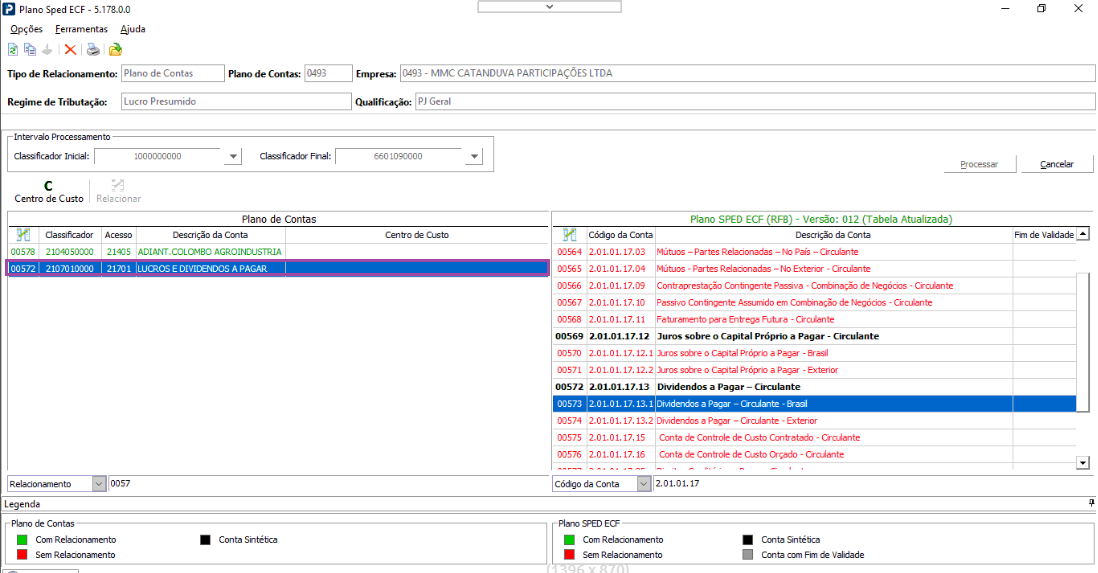Image resolution: width=1098 pixels, height=573 pixels.
Task: Select the ADIANT.COLOMBO AGROINDUSTRIA account row
Action: click(278, 251)
